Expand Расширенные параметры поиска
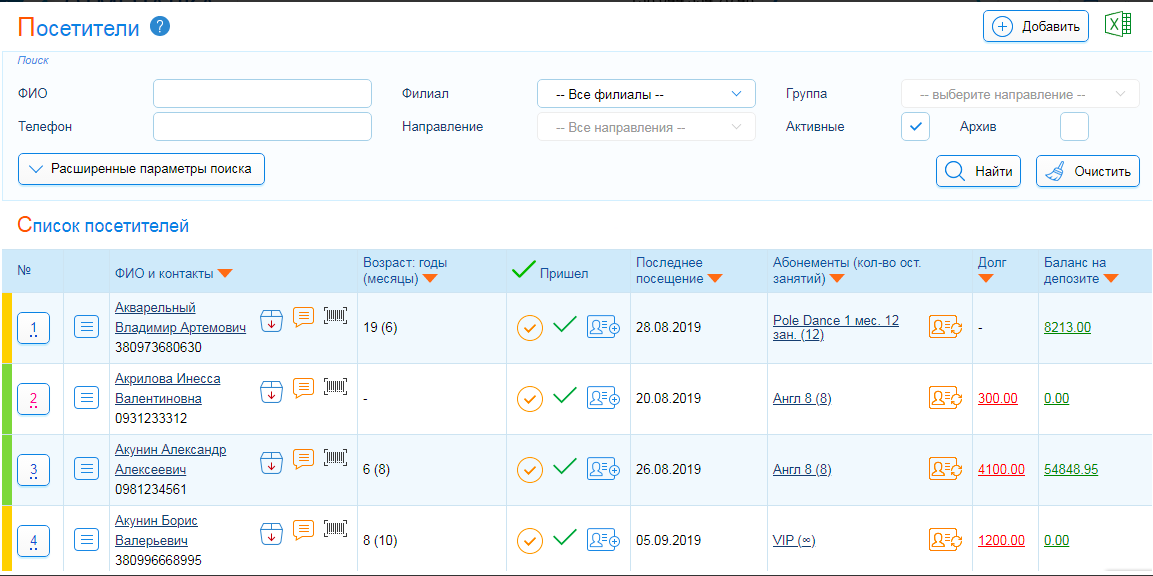The height and width of the screenshot is (576, 1153). tap(141, 169)
